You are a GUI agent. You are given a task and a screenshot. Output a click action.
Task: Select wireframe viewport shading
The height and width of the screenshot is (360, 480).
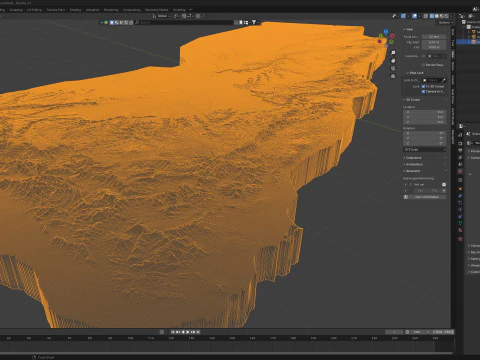(x=432, y=16)
